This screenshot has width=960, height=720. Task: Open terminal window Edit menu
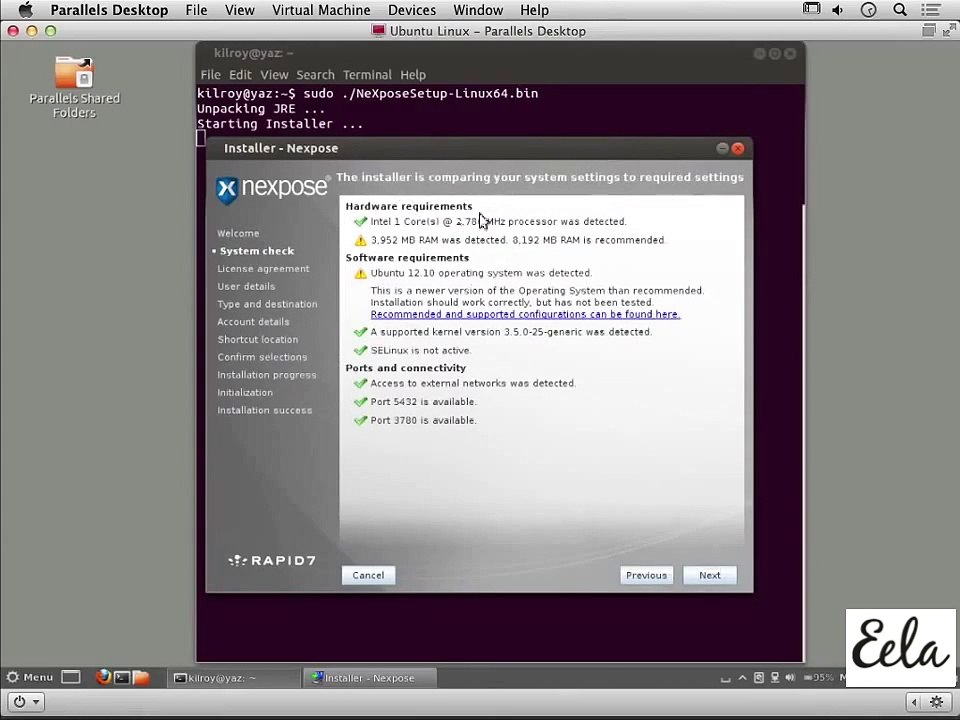[x=240, y=75]
